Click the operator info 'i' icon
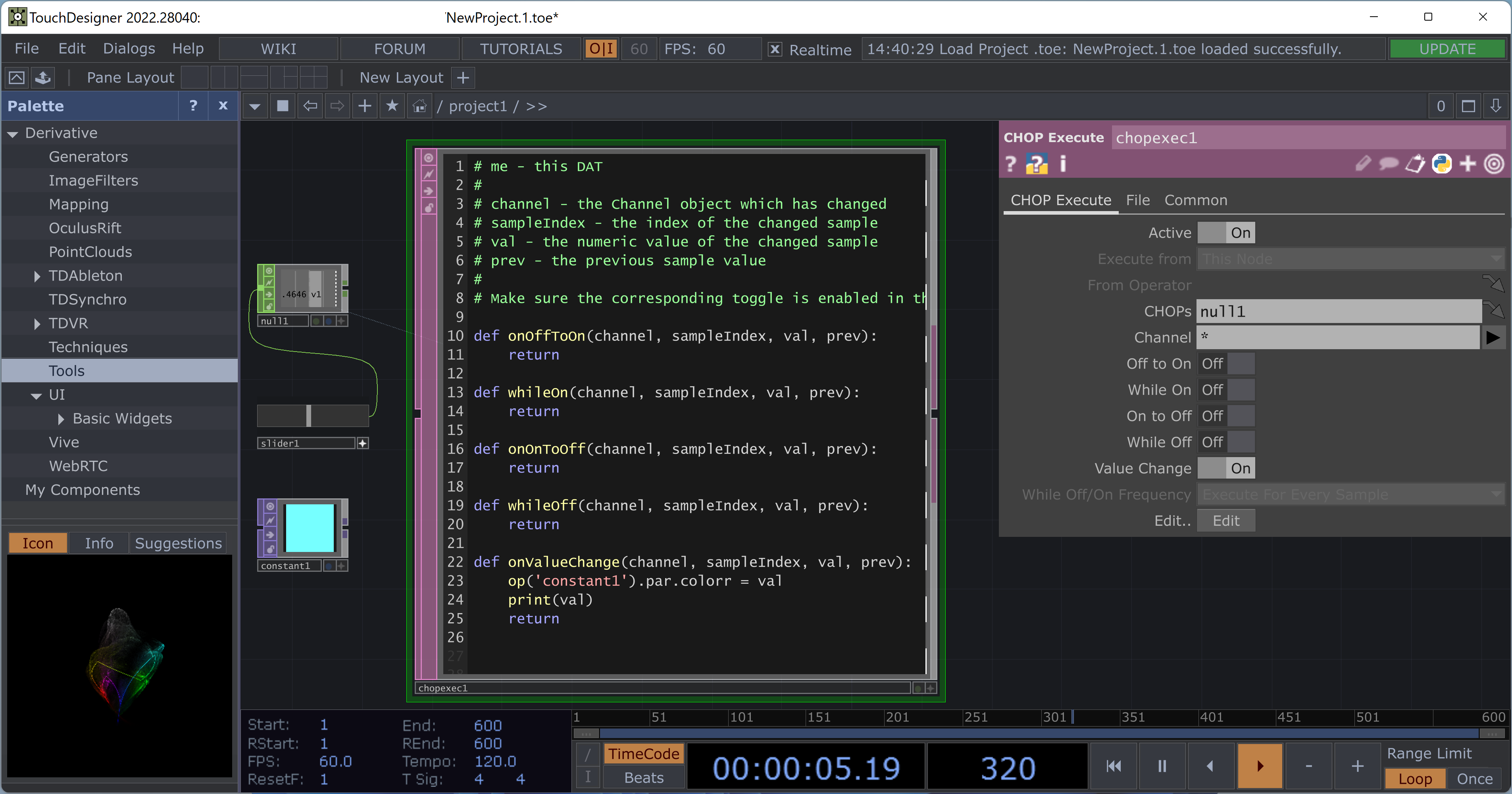 (1062, 164)
